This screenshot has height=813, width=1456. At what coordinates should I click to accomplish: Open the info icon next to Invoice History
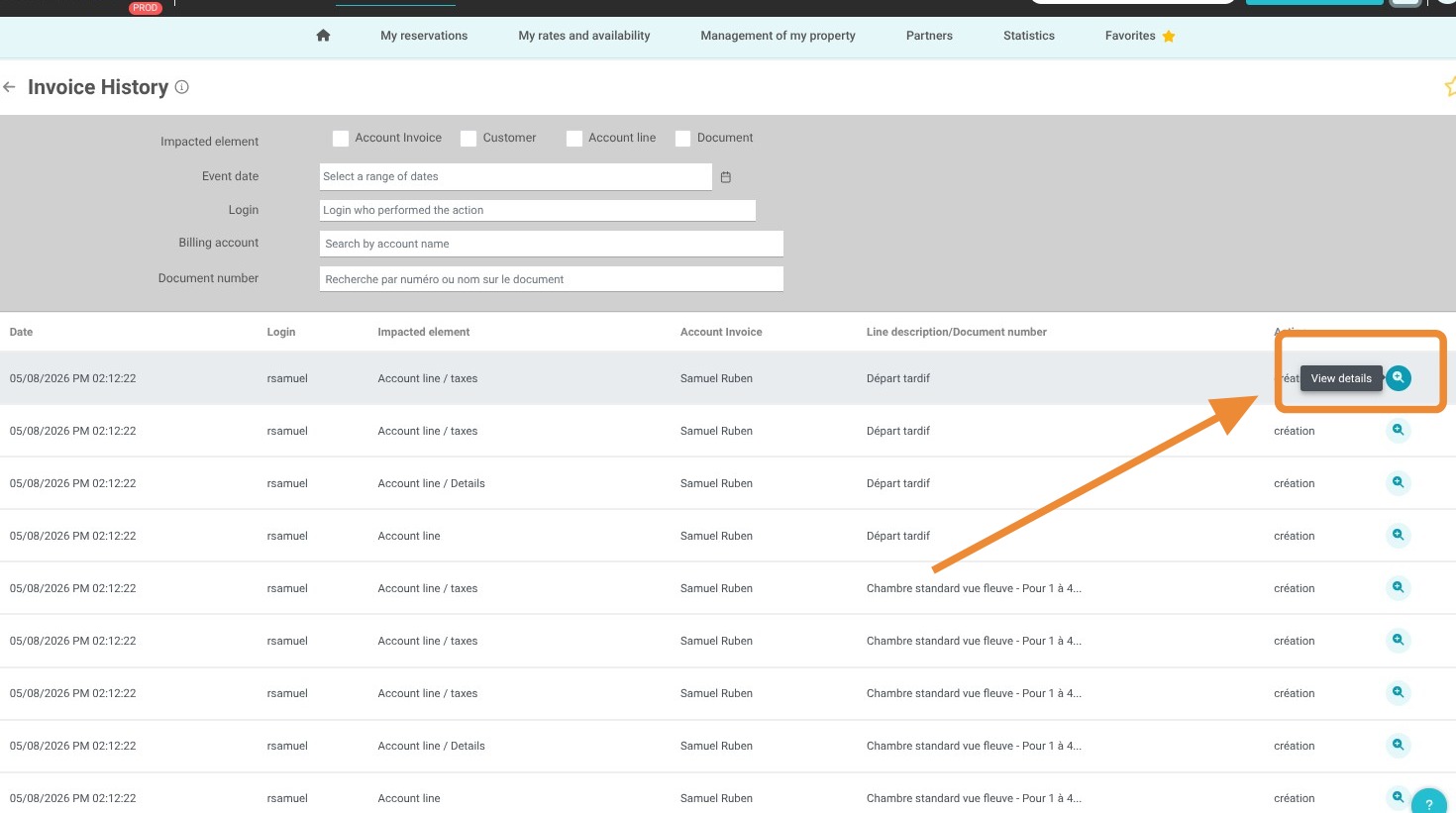[182, 87]
